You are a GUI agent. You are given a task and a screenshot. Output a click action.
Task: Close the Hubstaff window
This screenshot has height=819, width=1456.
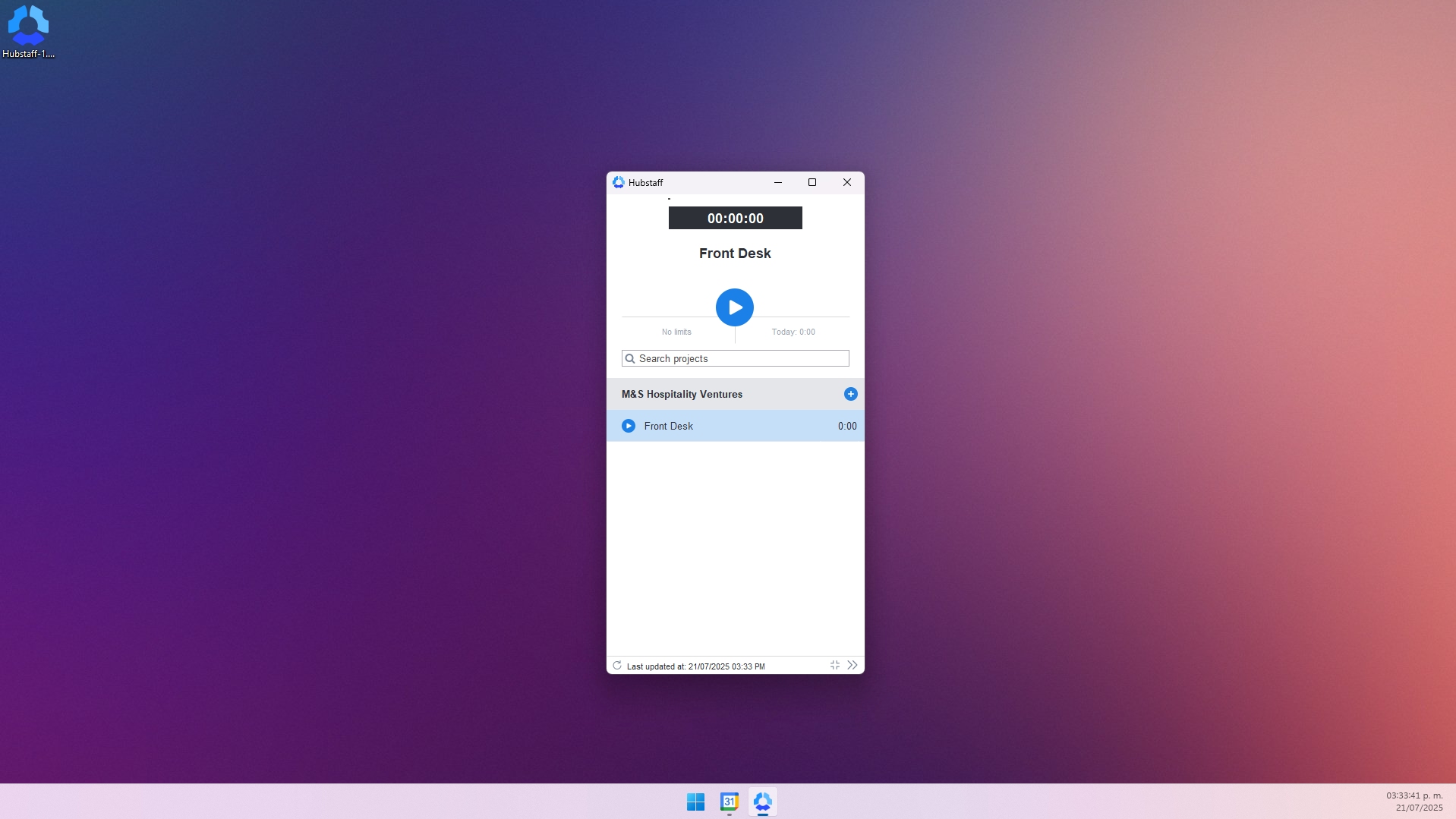847,182
